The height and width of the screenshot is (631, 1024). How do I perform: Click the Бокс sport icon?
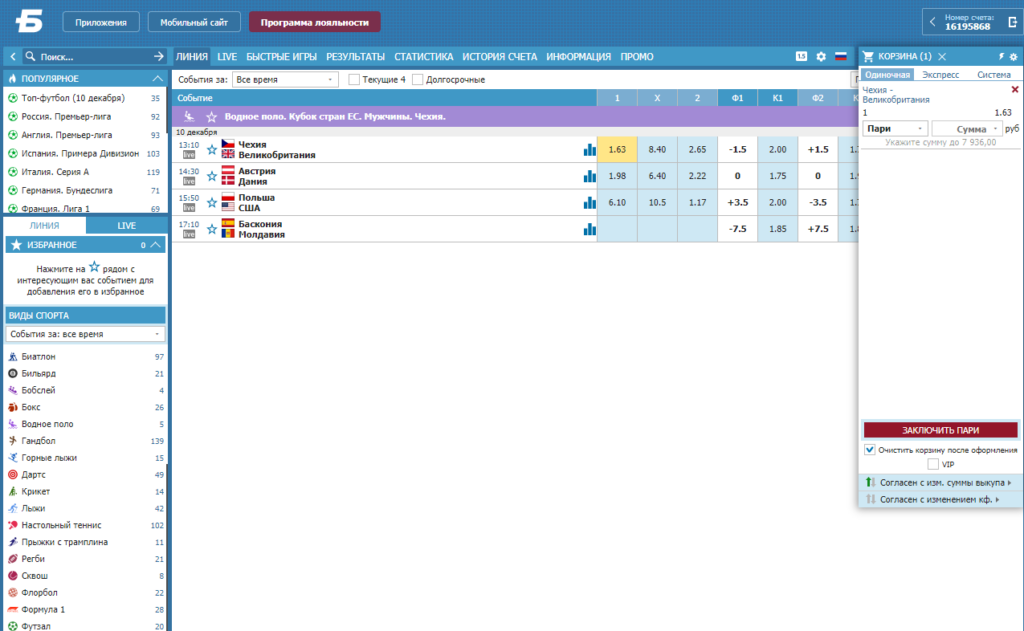pos(12,407)
